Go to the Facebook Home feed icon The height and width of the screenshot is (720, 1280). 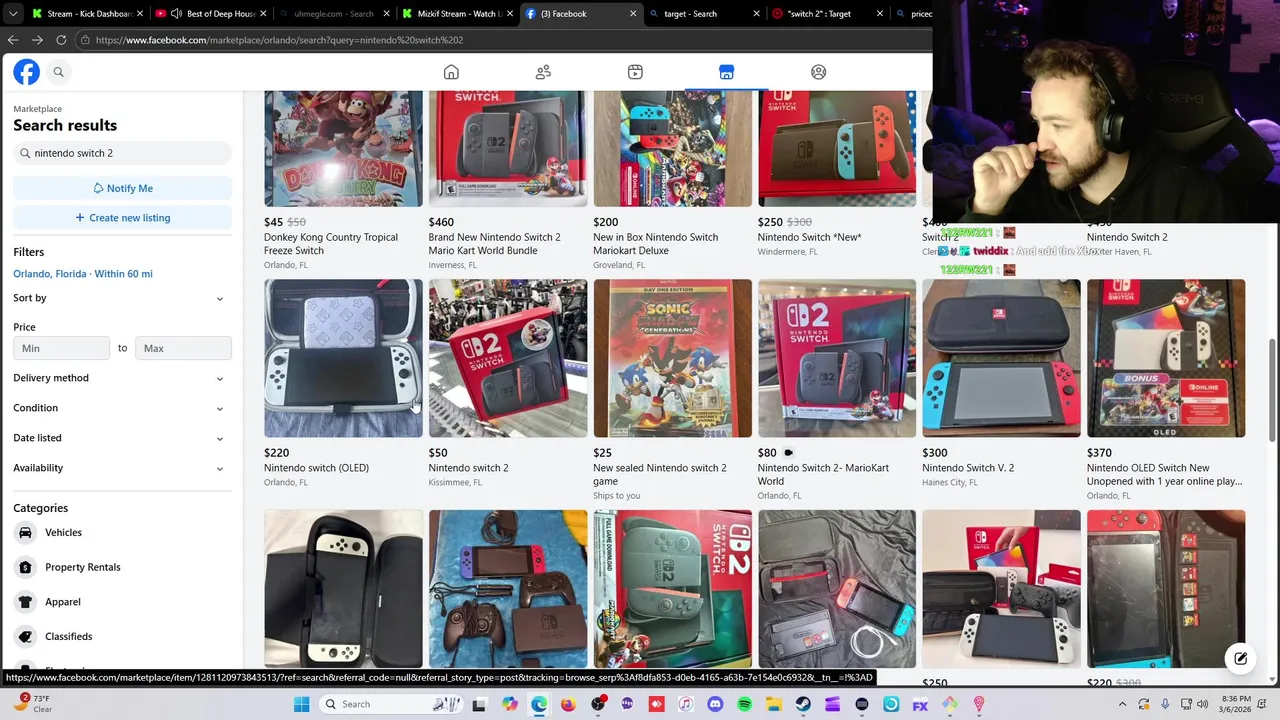(x=451, y=72)
